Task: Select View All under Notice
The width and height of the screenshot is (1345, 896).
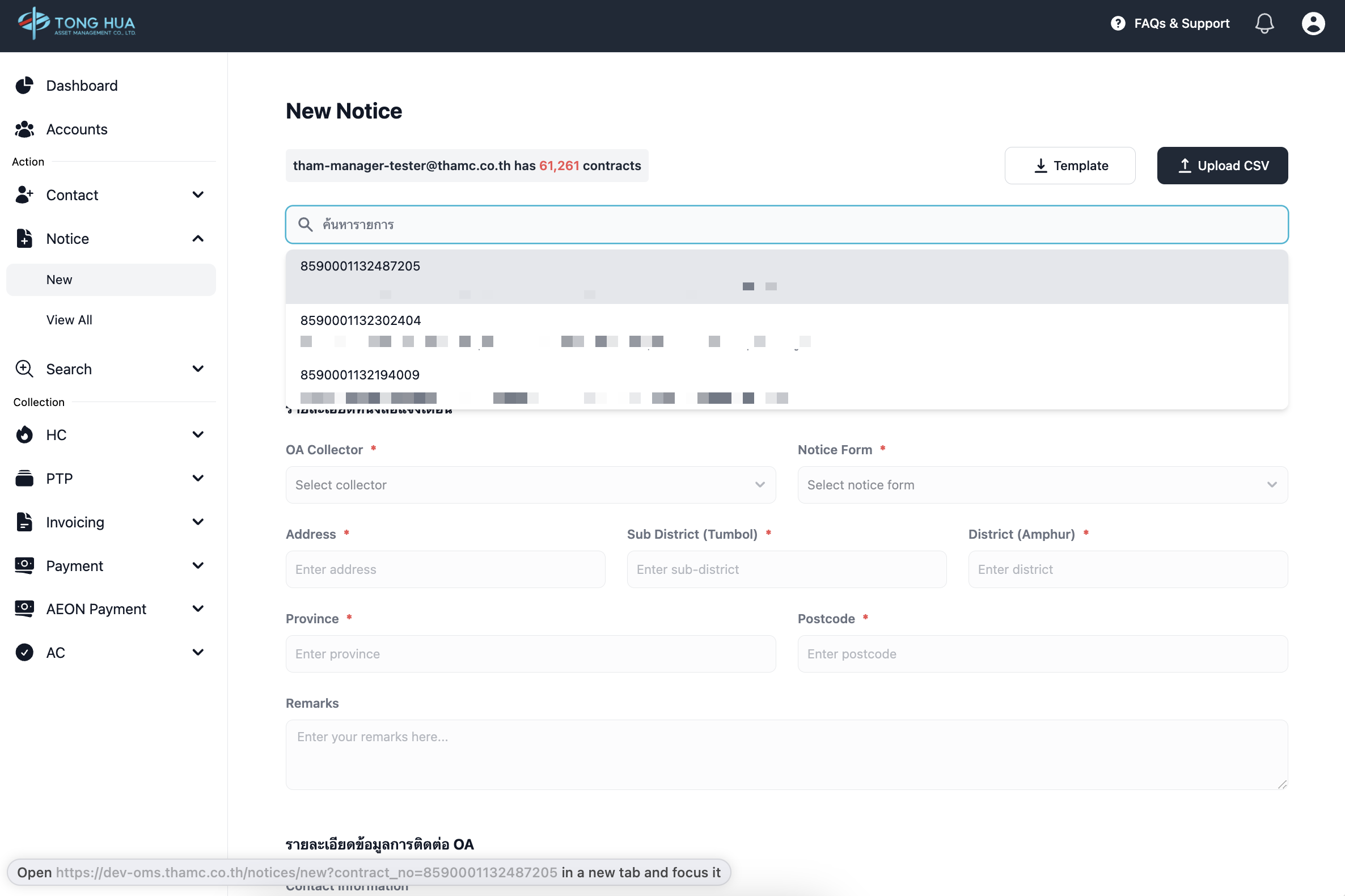Action: tap(69, 320)
